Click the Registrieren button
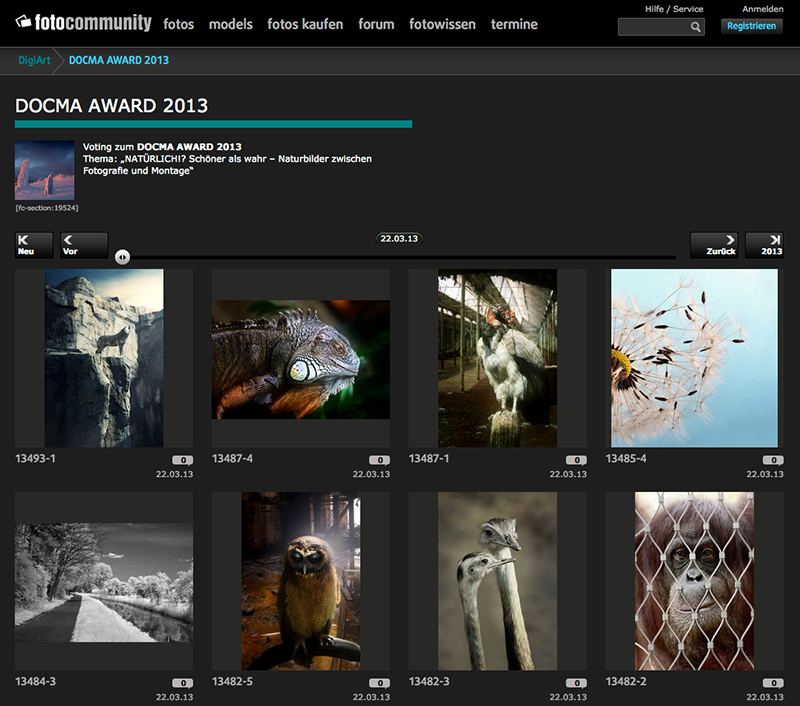Image resolution: width=800 pixels, height=706 pixels. pos(752,26)
